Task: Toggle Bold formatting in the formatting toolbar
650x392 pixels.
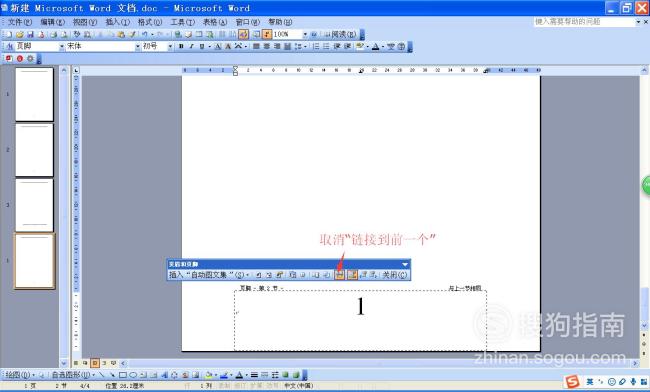Action: coord(181,46)
